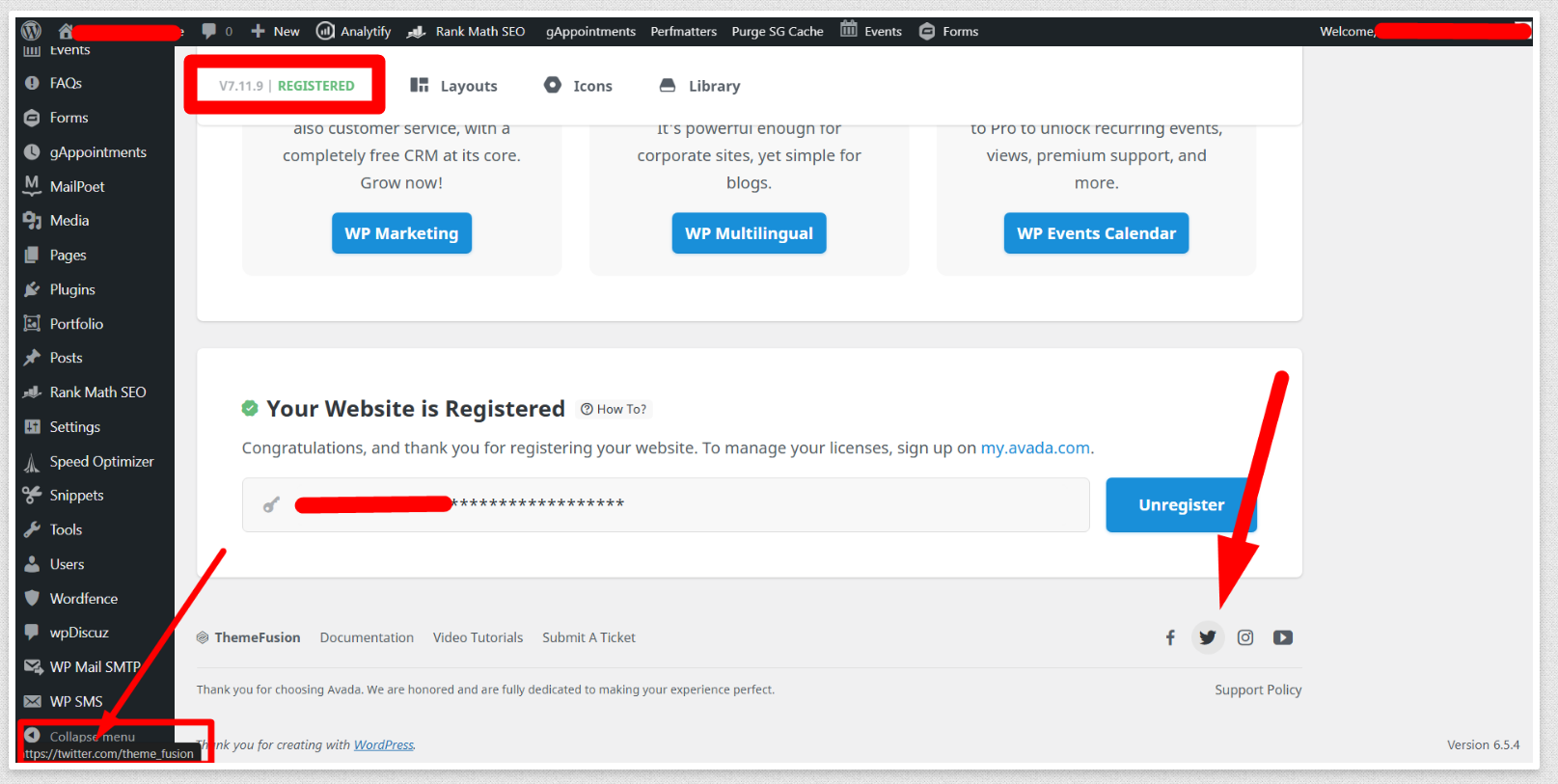Click the Snippets scissors icon

(32, 495)
